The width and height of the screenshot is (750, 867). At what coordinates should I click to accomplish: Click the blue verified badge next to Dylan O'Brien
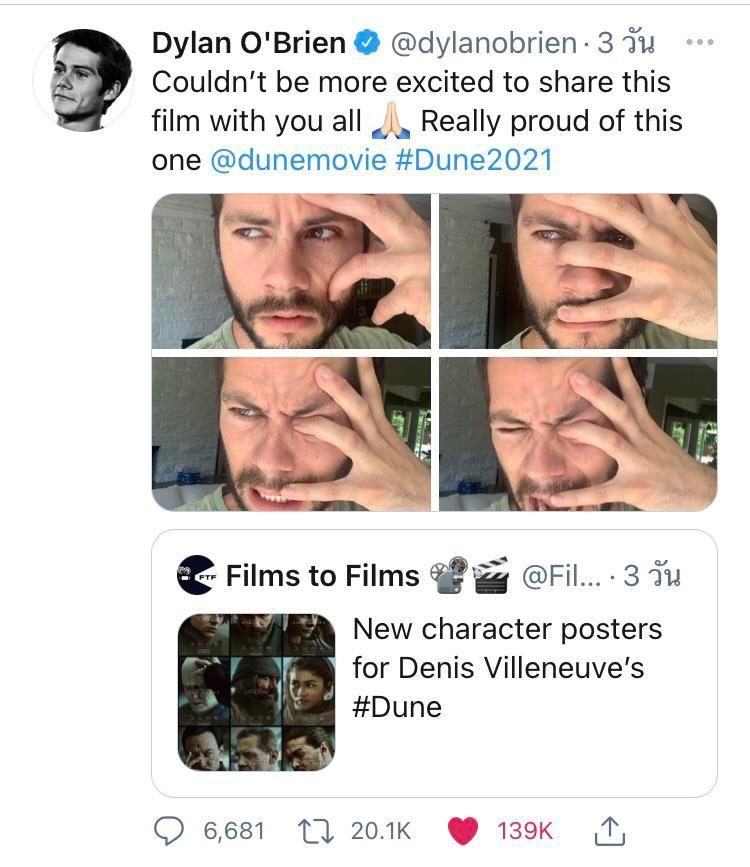coord(367,41)
